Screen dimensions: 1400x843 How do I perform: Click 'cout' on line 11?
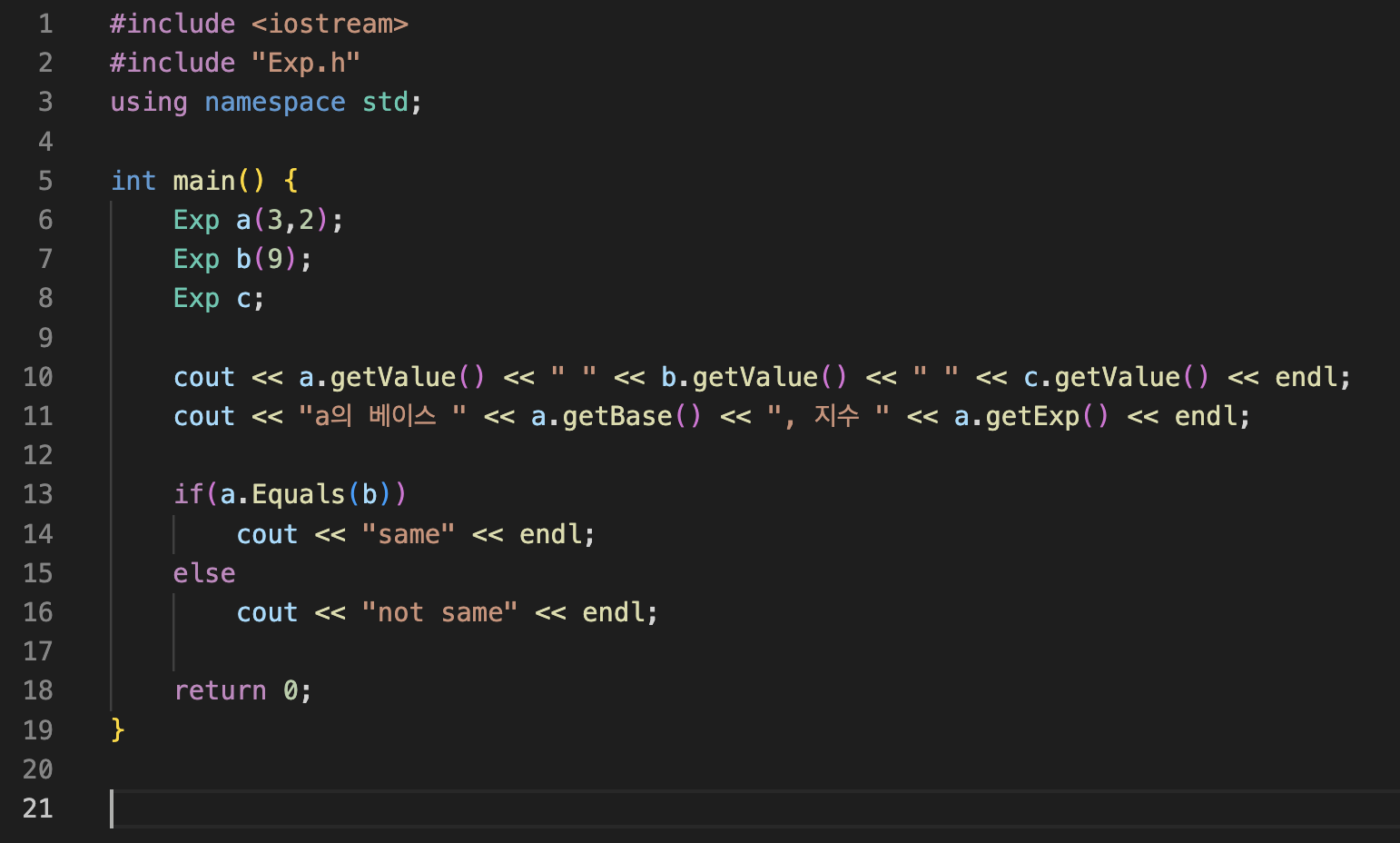pos(204,416)
